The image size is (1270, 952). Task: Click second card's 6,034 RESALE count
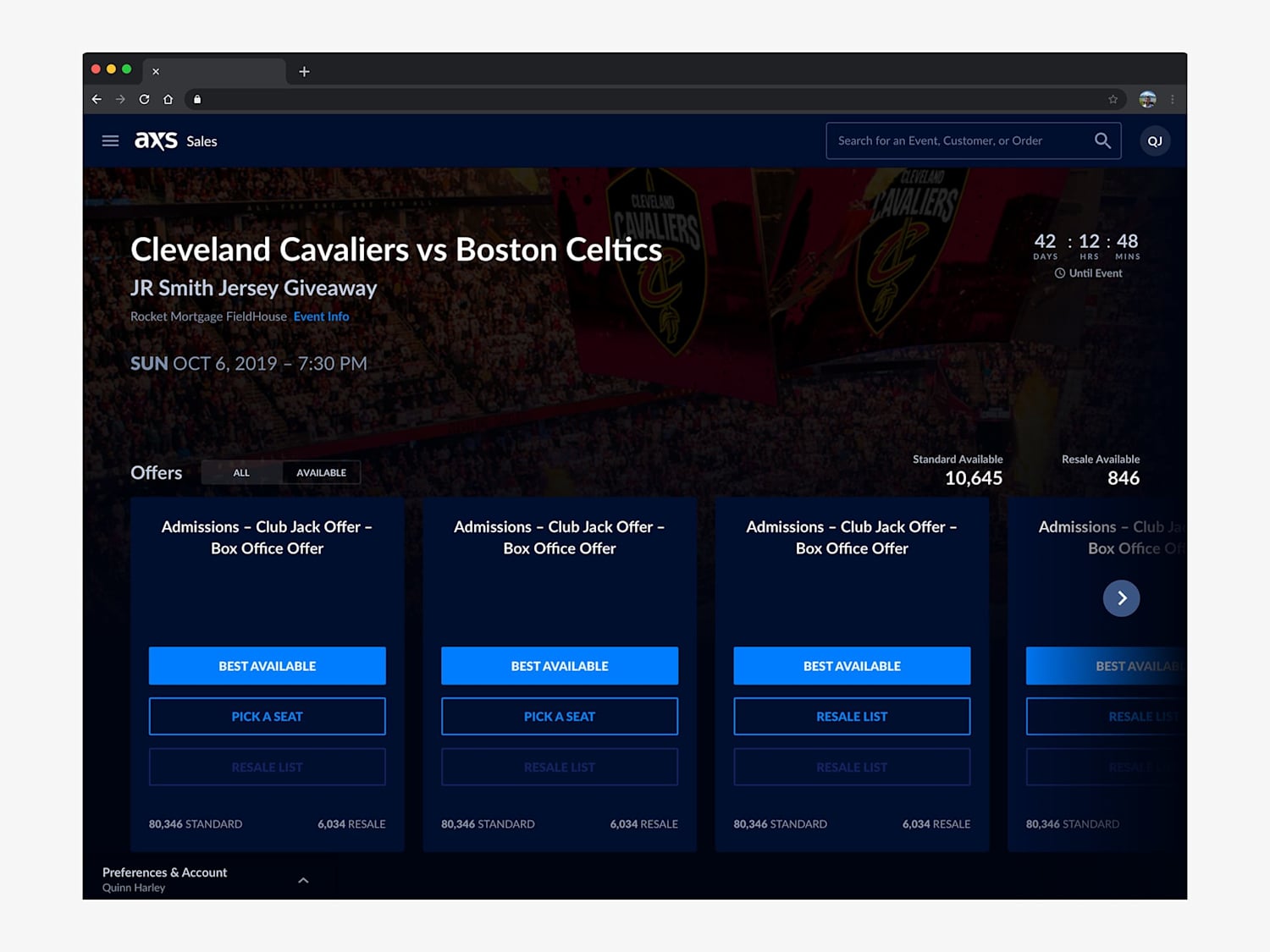pyautogui.click(x=643, y=824)
